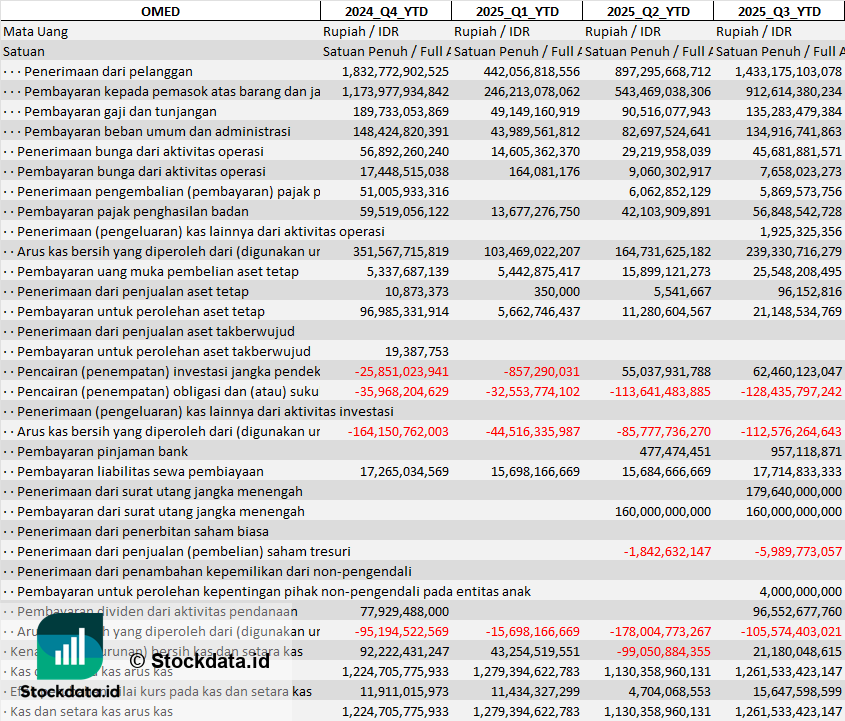Select the Satuan row label
Viewport: 845px width, 721px height.
tap(24, 51)
